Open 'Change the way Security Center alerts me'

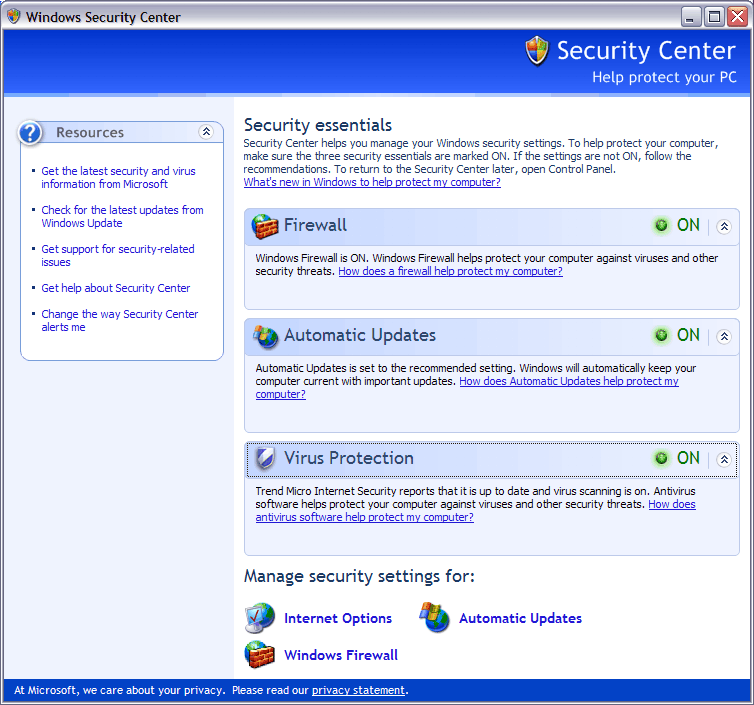pyautogui.click(x=120, y=320)
